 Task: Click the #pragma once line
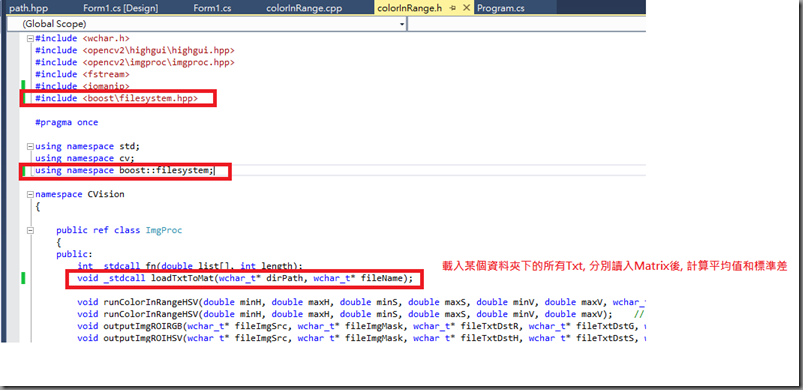tap(66, 122)
